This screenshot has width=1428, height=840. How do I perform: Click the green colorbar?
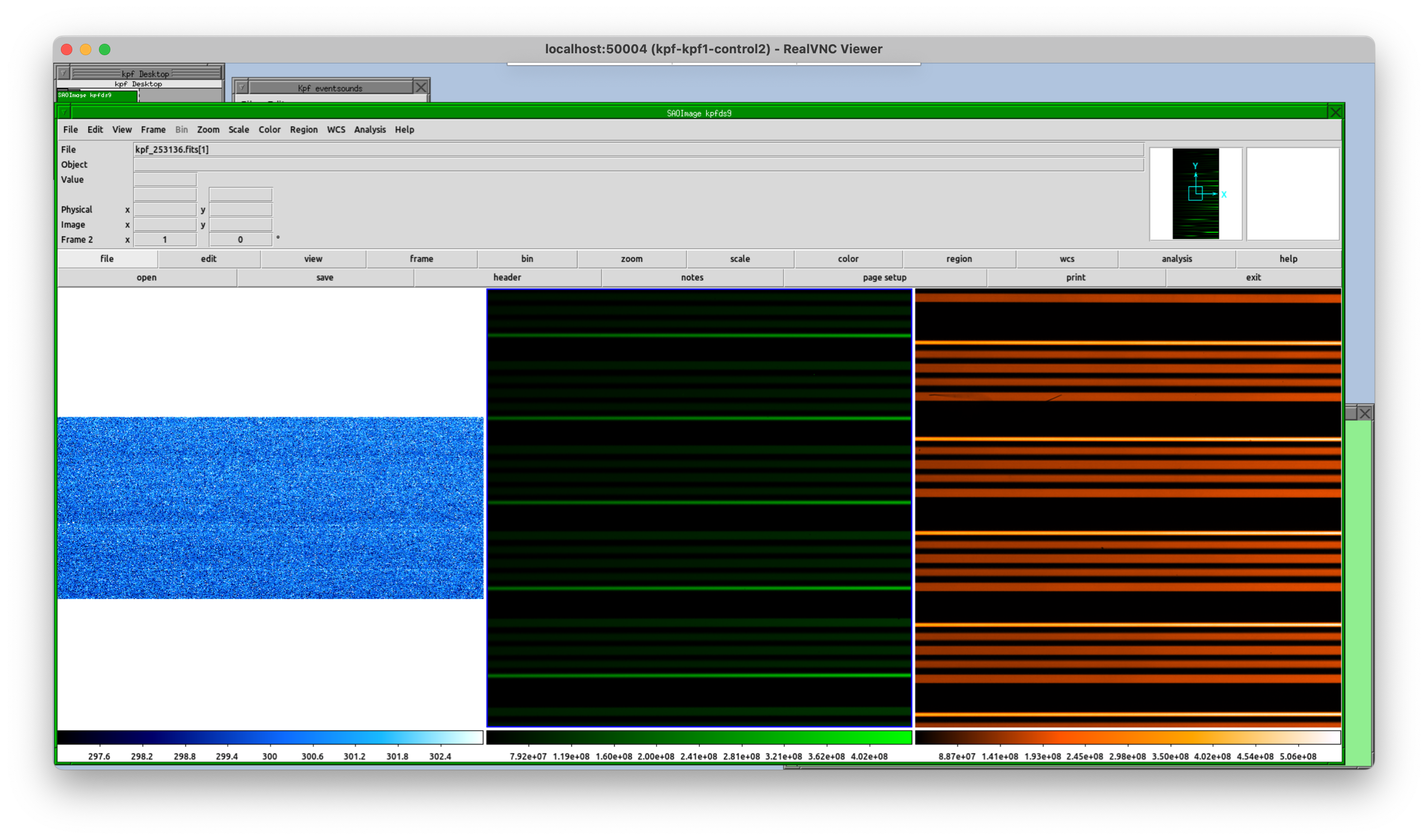(699, 737)
